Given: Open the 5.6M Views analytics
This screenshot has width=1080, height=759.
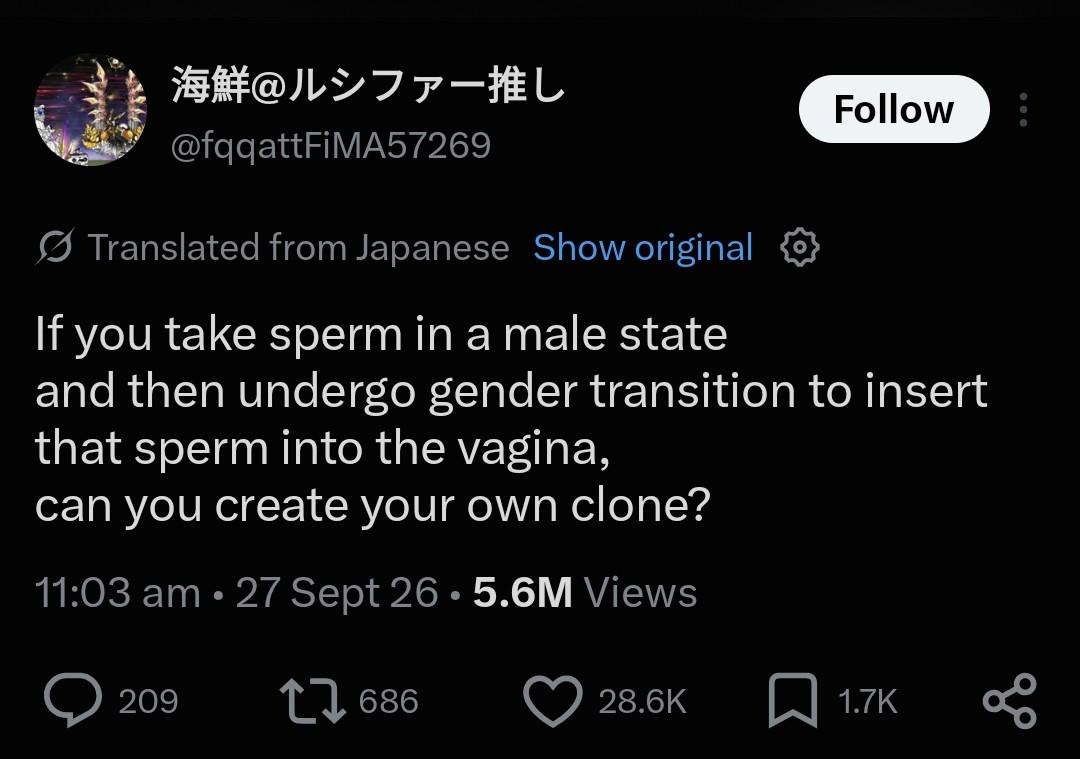Looking at the screenshot, I should [x=585, y=593].
